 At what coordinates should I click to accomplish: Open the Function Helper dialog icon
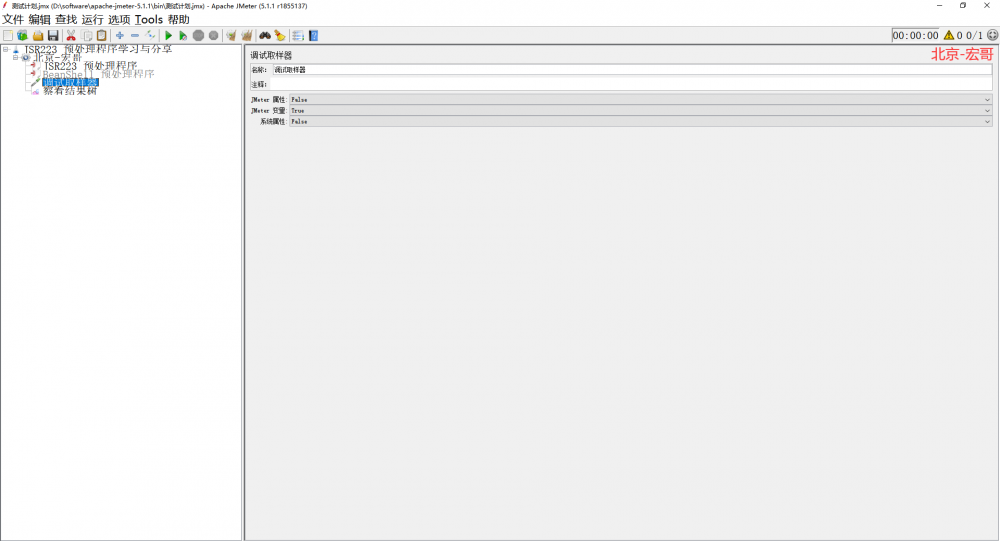(x=298, y=36)
